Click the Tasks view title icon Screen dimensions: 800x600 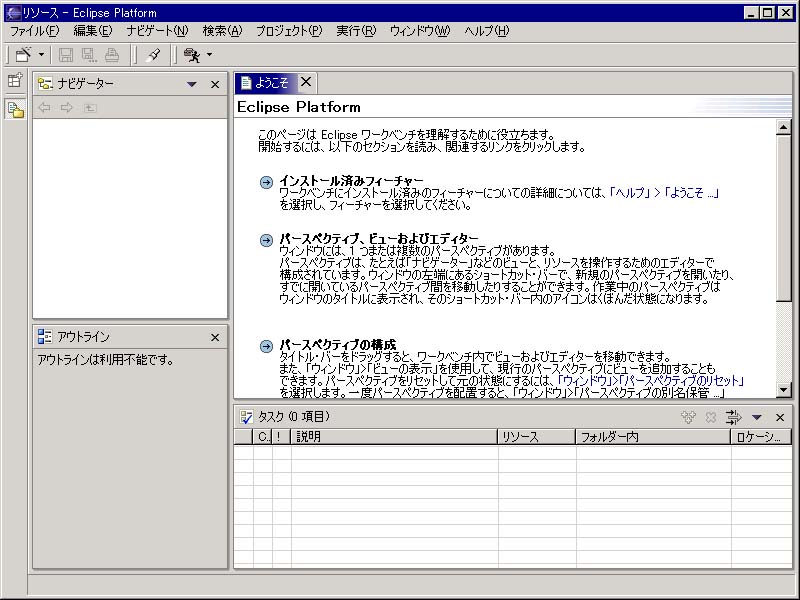point(246,417)
